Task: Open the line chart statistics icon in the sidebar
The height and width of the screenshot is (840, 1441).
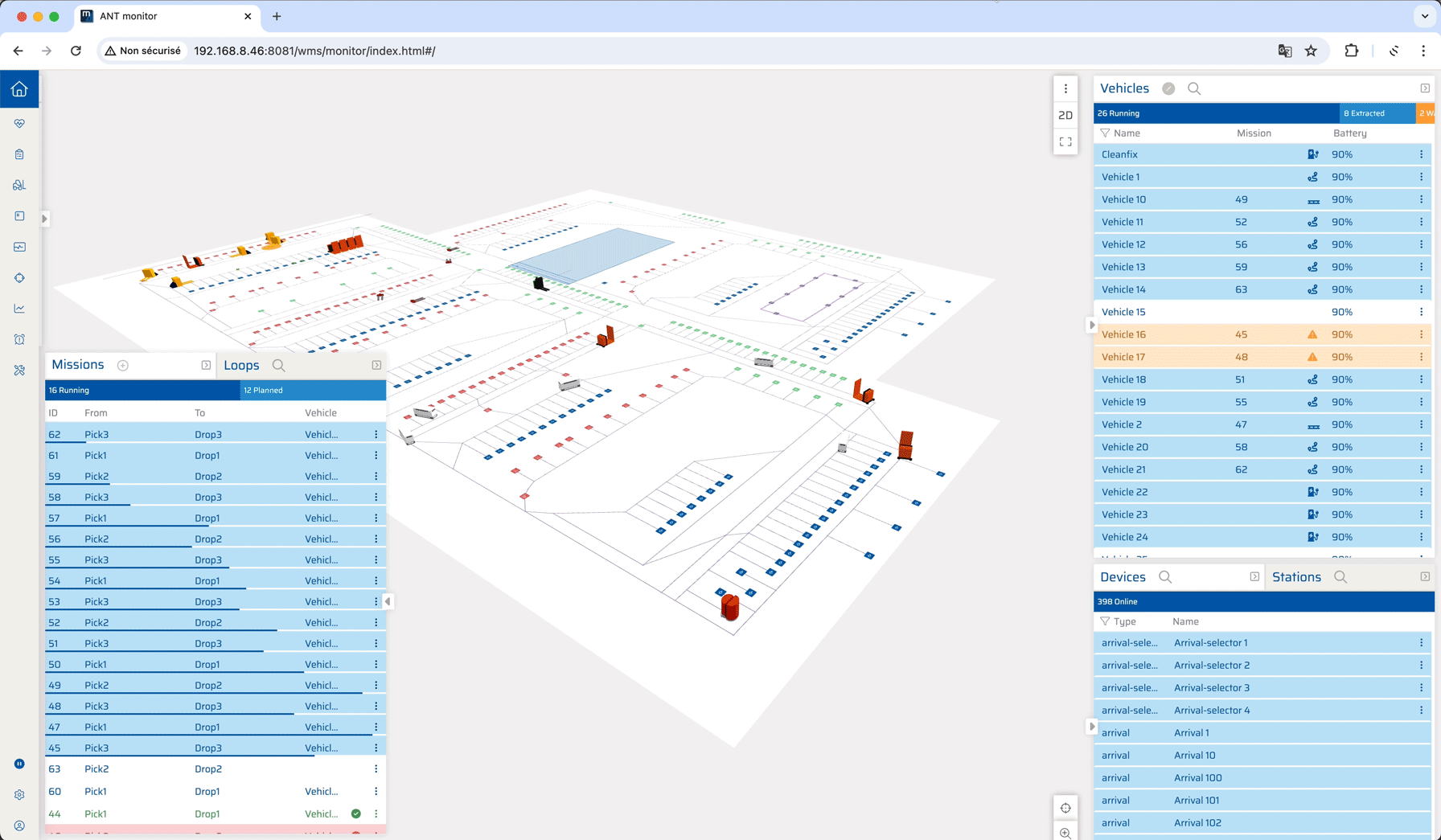Action: 19,309
